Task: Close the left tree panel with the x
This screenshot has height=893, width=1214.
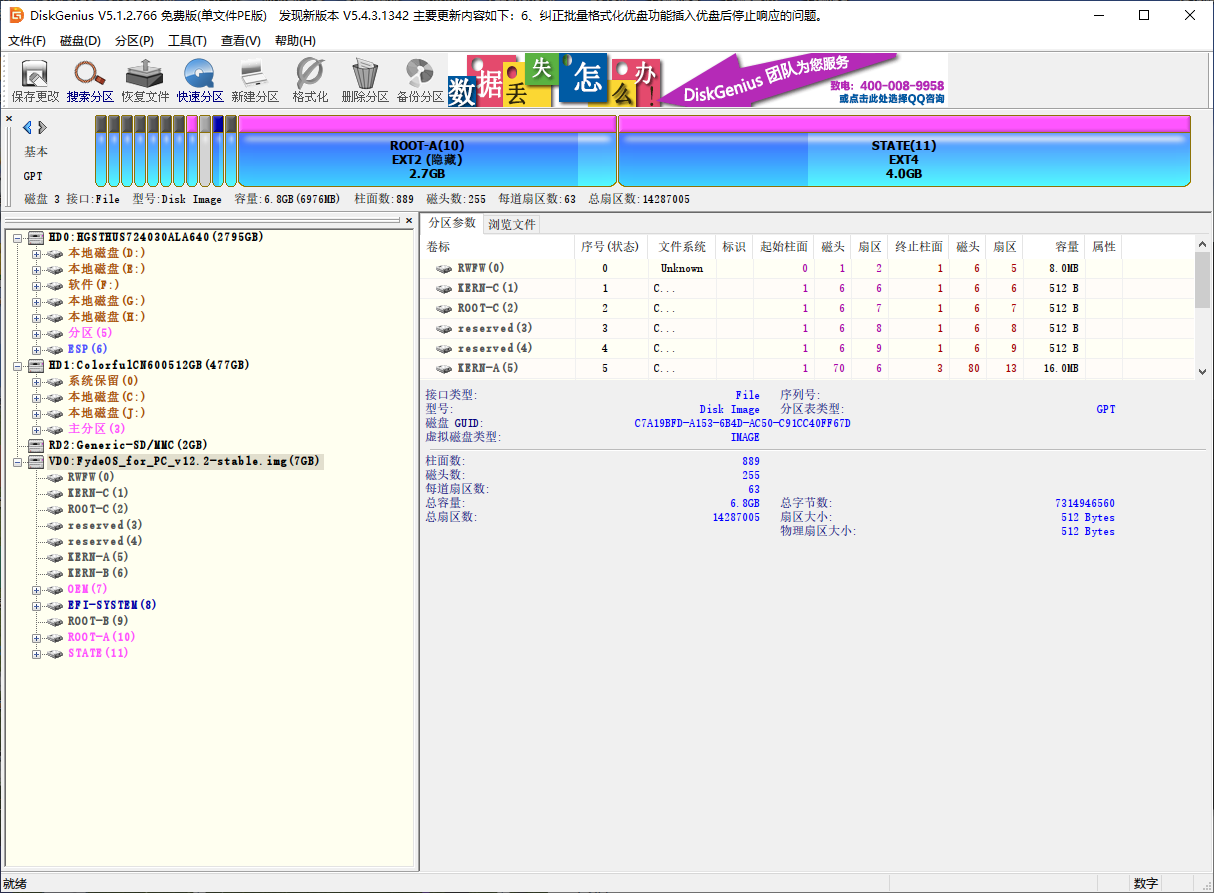Action: pos(411,220)
